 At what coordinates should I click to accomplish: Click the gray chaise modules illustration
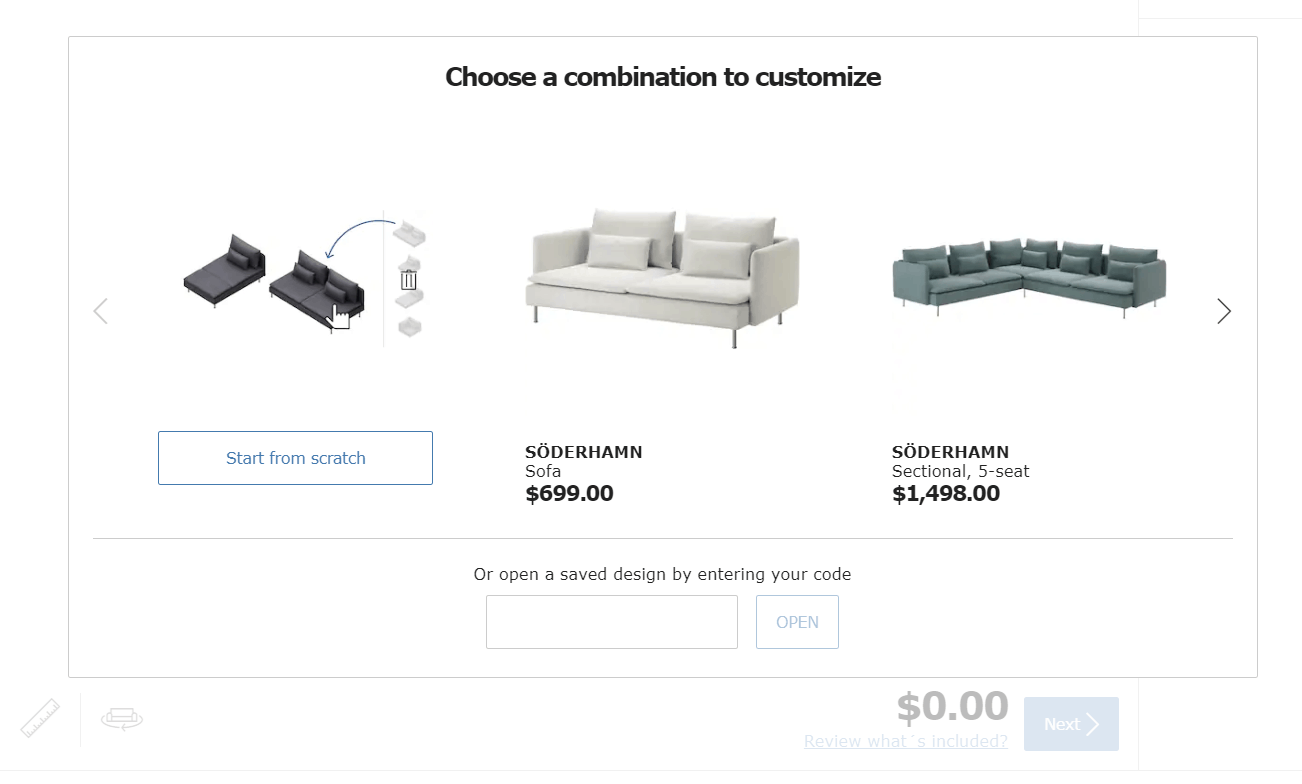(275, 280)
